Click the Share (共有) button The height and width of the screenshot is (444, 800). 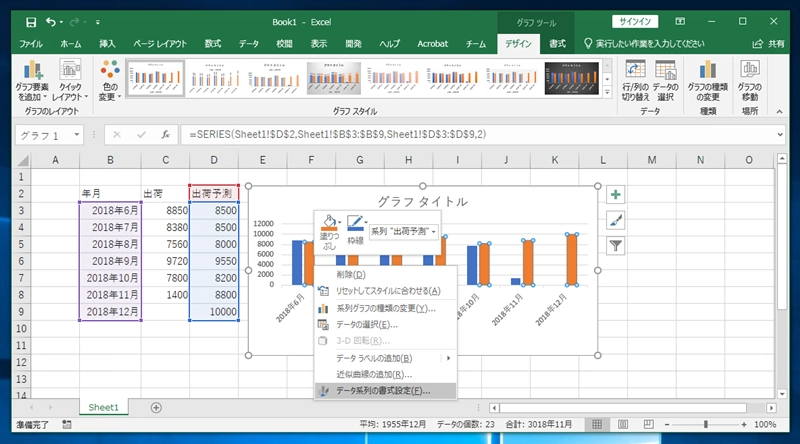(x=768, y=44)
